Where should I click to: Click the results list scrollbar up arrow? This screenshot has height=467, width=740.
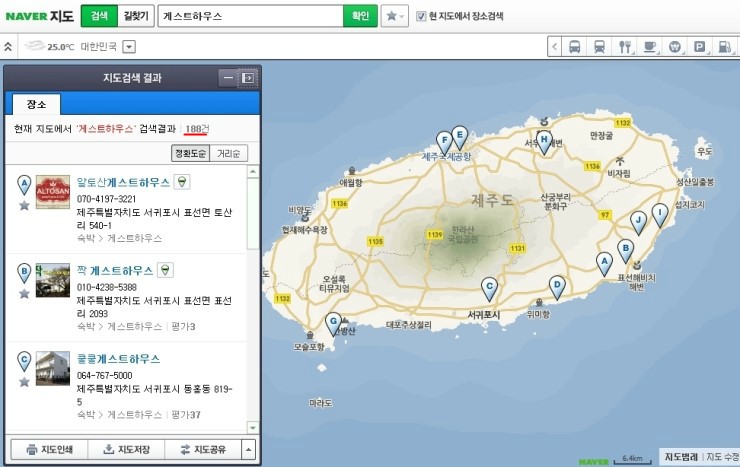pos(253,172)
